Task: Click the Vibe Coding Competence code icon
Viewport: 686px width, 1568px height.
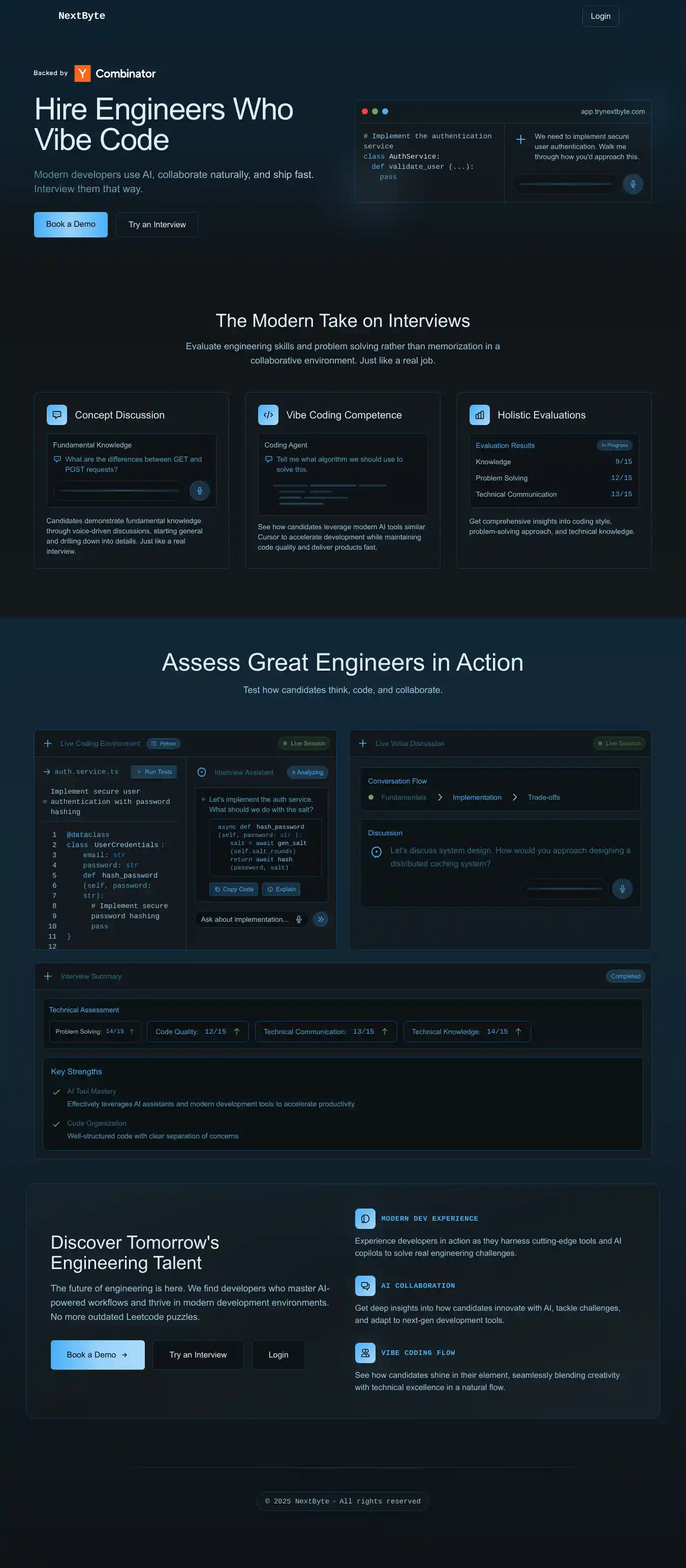Action: [x=268, y=414]
